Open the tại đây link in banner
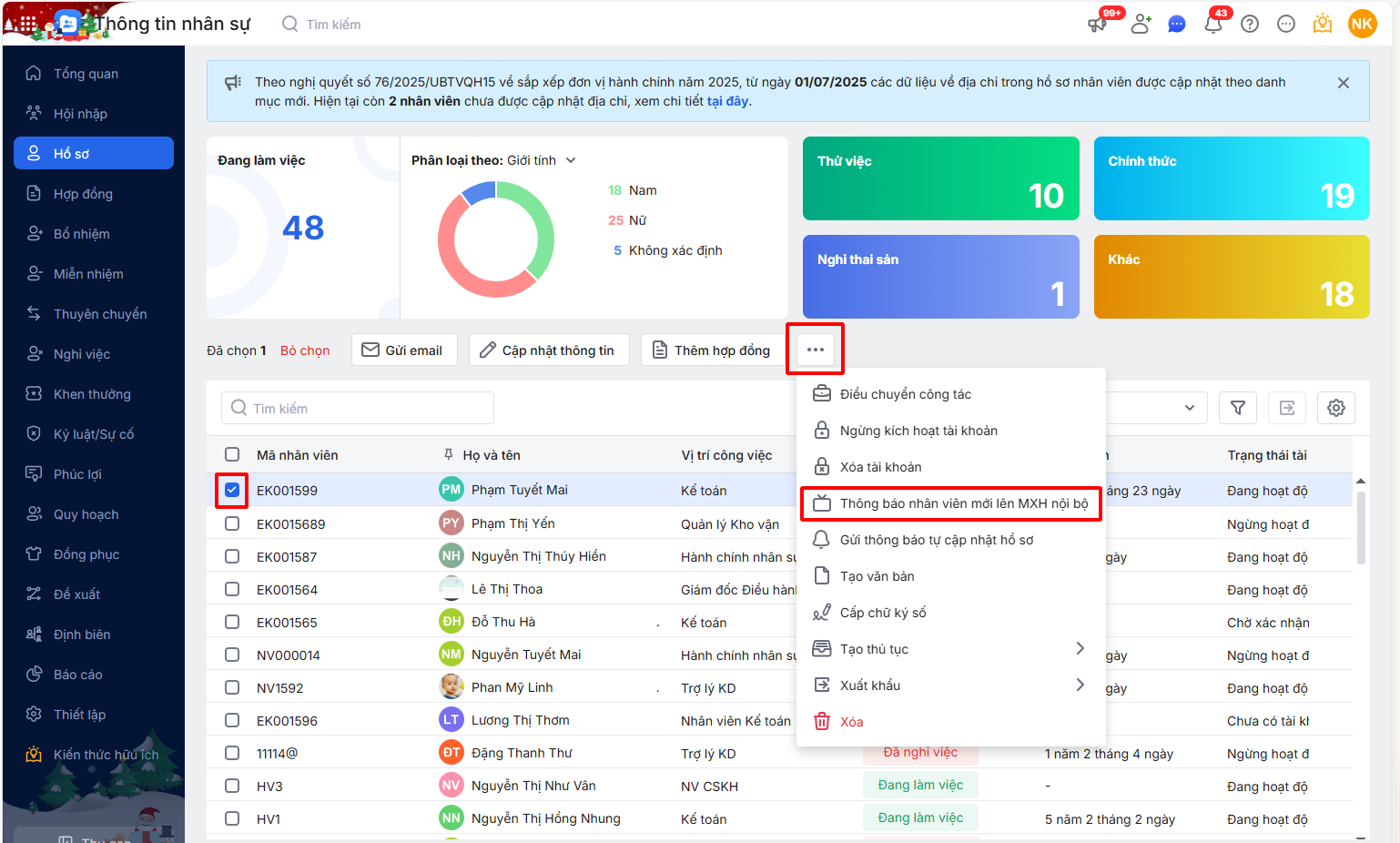1400x843 pixels. (x=728, y=101)
